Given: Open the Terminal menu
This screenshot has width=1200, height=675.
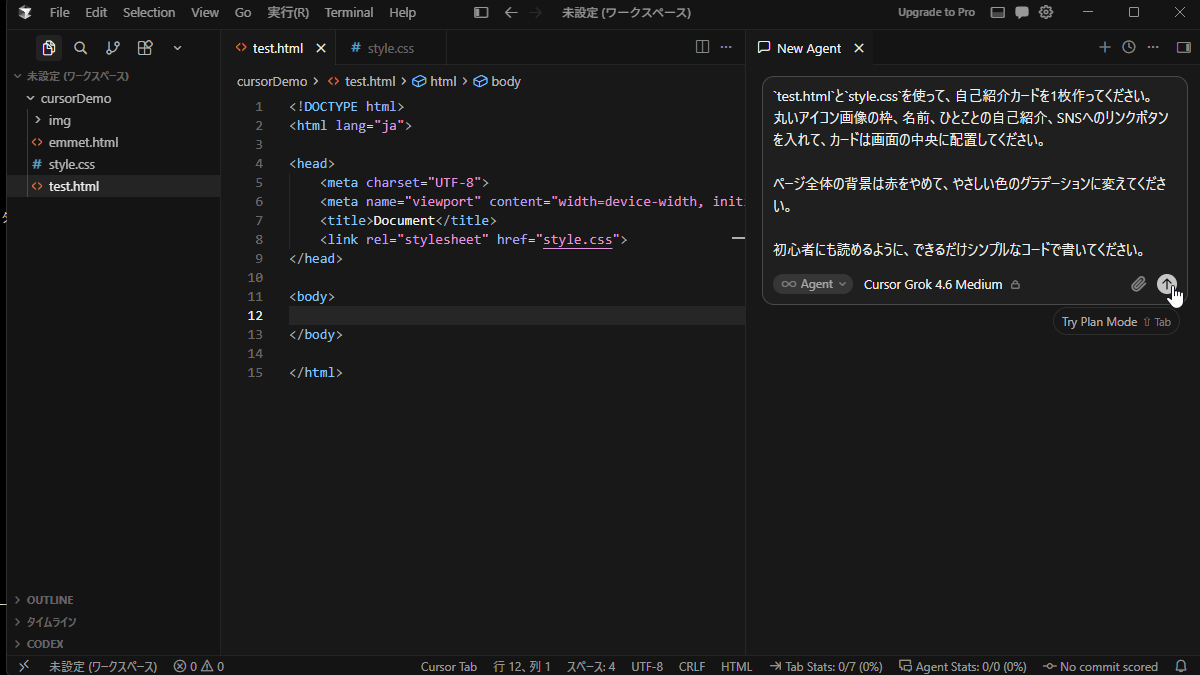Looking at the screenshot, I should click(348, 13).
